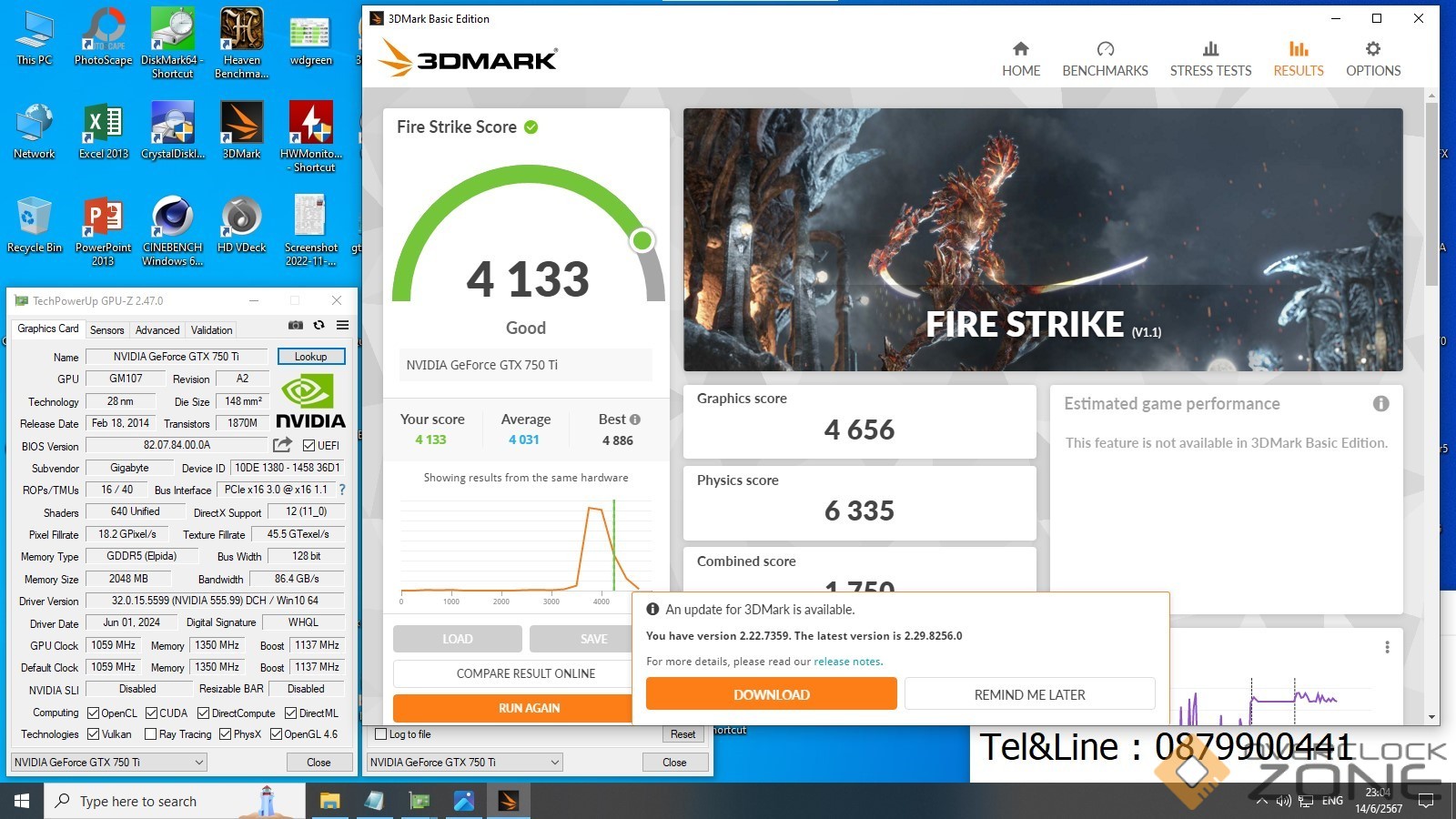Click the orange Download button
This screenshot has height=819, width=1456.
pos(771,694)
